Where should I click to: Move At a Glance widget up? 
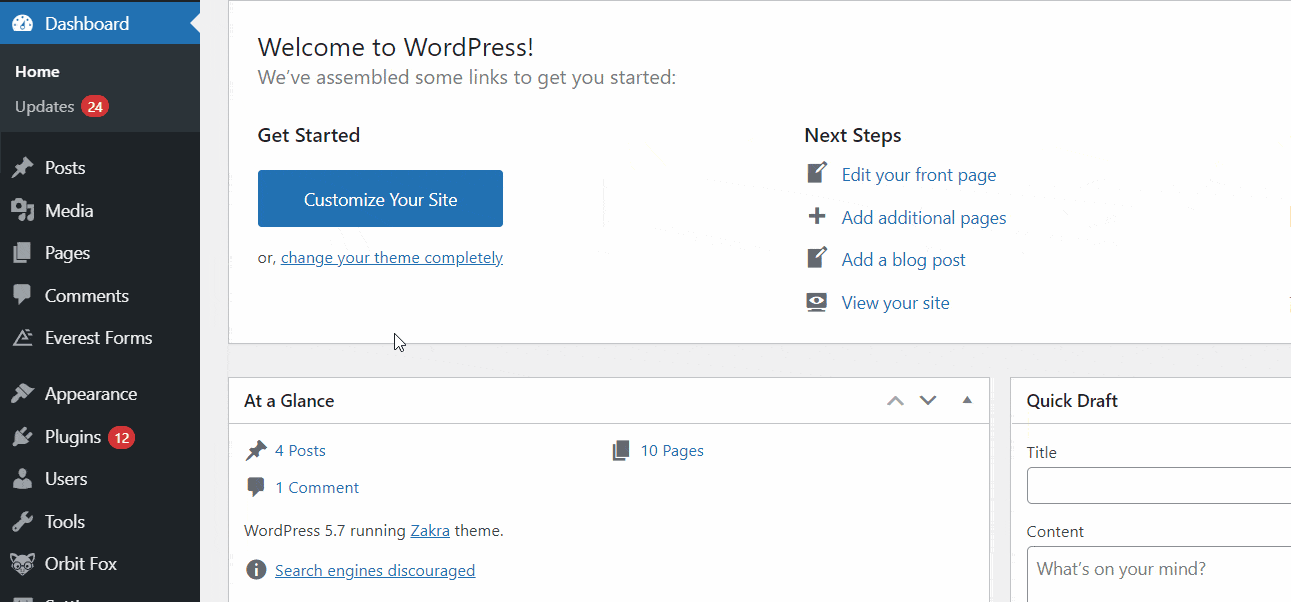point(895,401)
